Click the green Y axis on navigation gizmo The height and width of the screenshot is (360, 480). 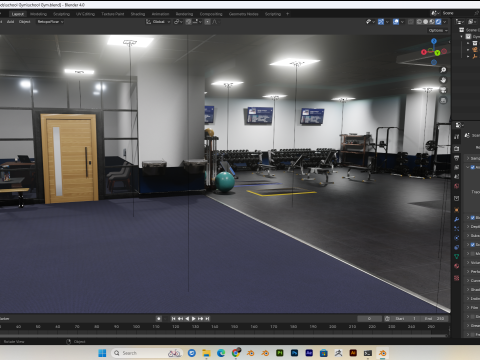pyautogui.click(x=437, y=53)
